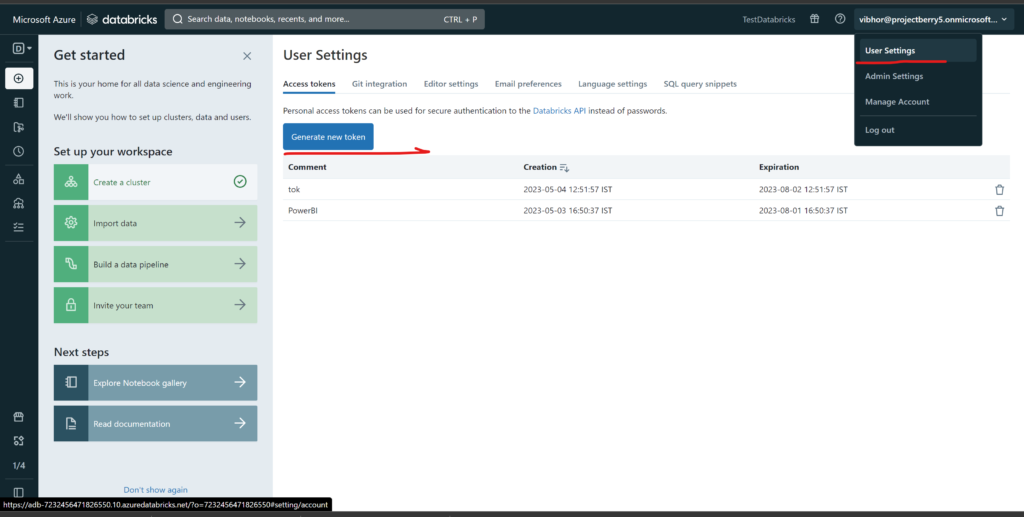Open the Invite your team card
This screenshot has height=517, width=1024.
click(x=155, y=305)
